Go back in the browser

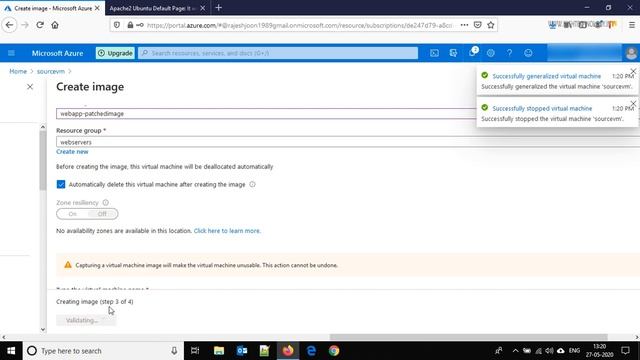(9, 25)
